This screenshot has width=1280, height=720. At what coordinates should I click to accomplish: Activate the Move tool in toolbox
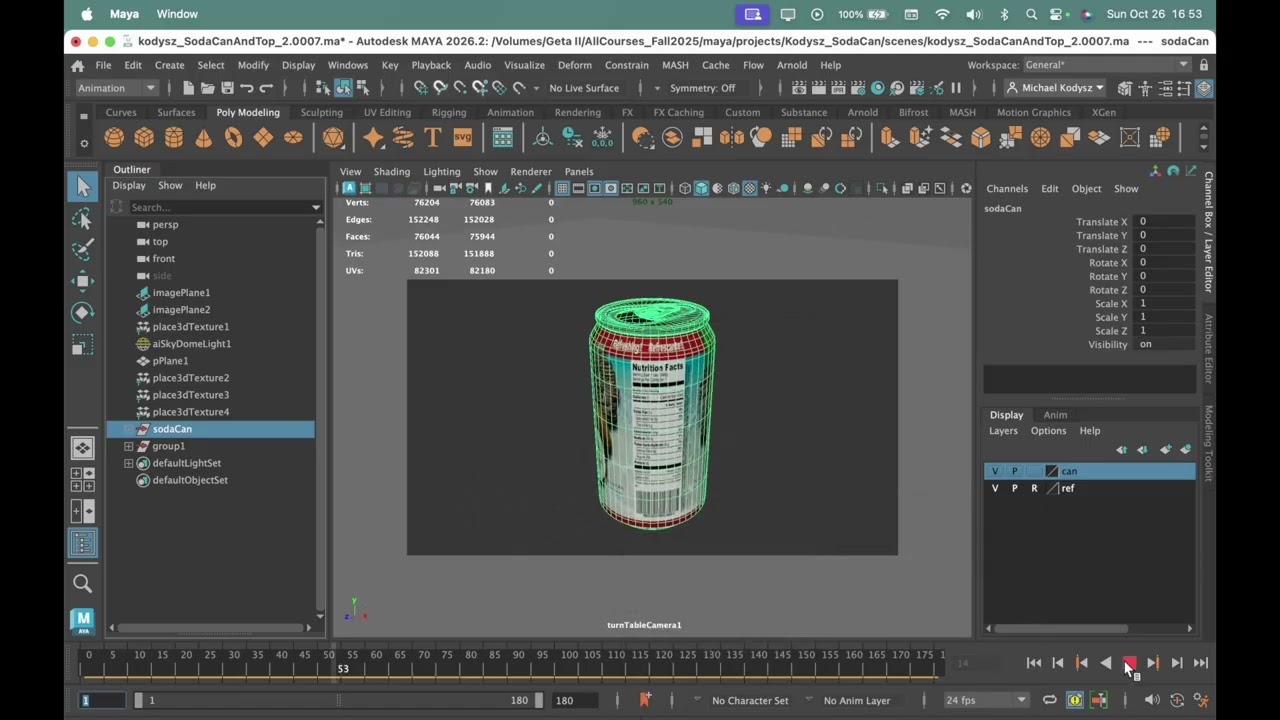point(83,281)
